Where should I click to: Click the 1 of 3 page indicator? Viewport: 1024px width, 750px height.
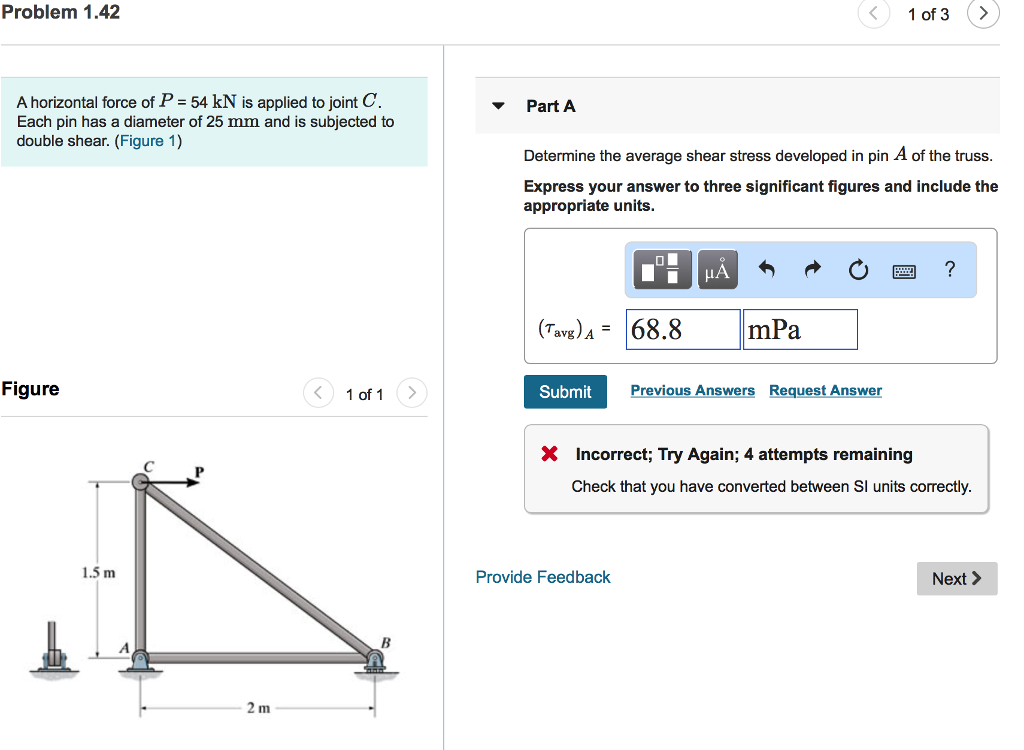[928, 15]
